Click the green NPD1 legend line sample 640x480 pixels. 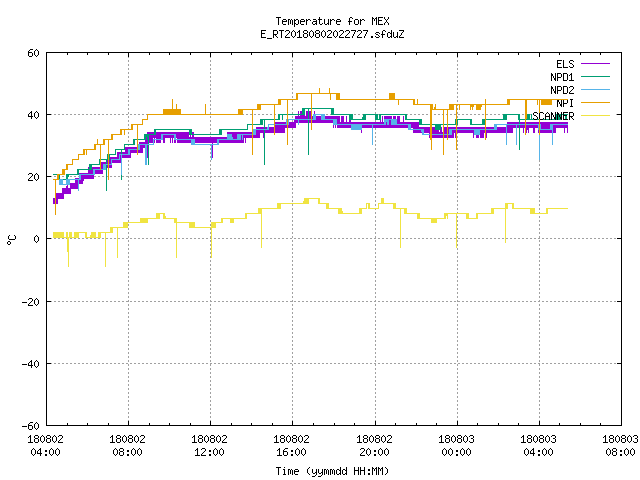(x=595, y=76)
